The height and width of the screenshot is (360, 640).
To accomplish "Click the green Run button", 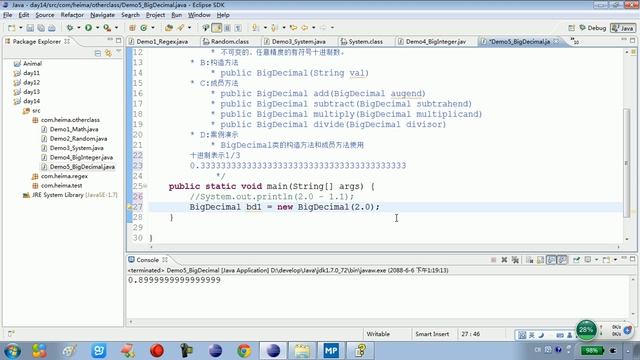I will 88,28.
